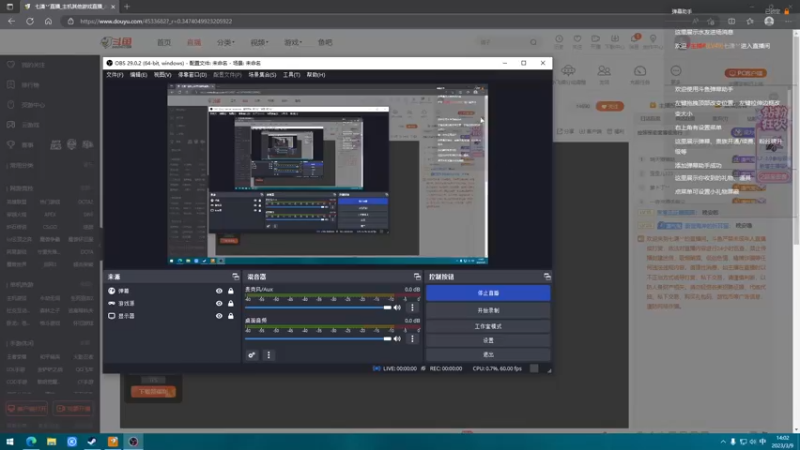Click 退出 to exit OBS
The width and height of the screenshot is (800, 450).
coord(488,355)
